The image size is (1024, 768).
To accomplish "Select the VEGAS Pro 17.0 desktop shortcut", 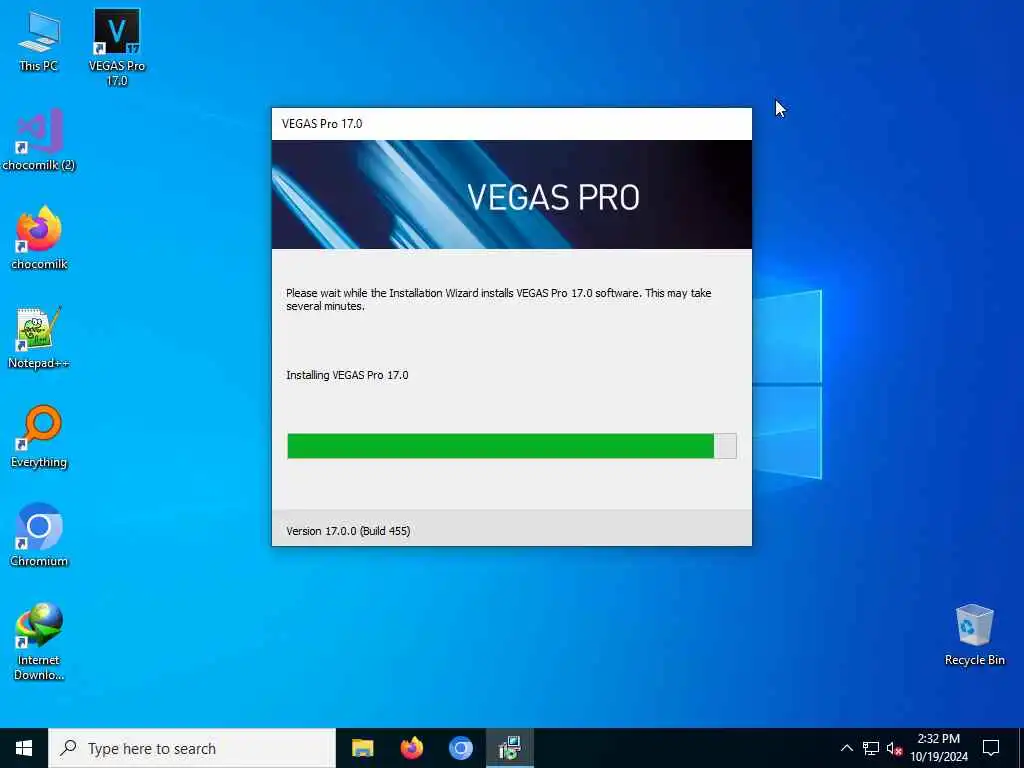I will pyautogui.click(x=117, y=48).
